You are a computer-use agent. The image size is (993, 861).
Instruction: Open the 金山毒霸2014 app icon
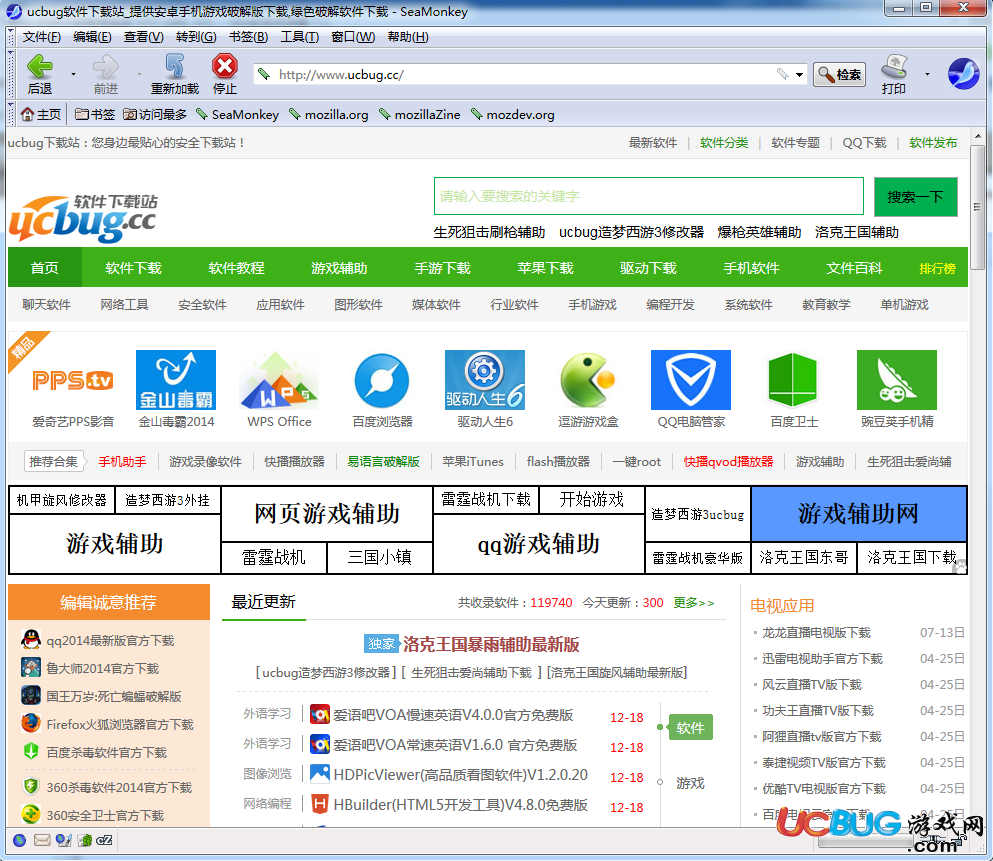tap(175, 380)
